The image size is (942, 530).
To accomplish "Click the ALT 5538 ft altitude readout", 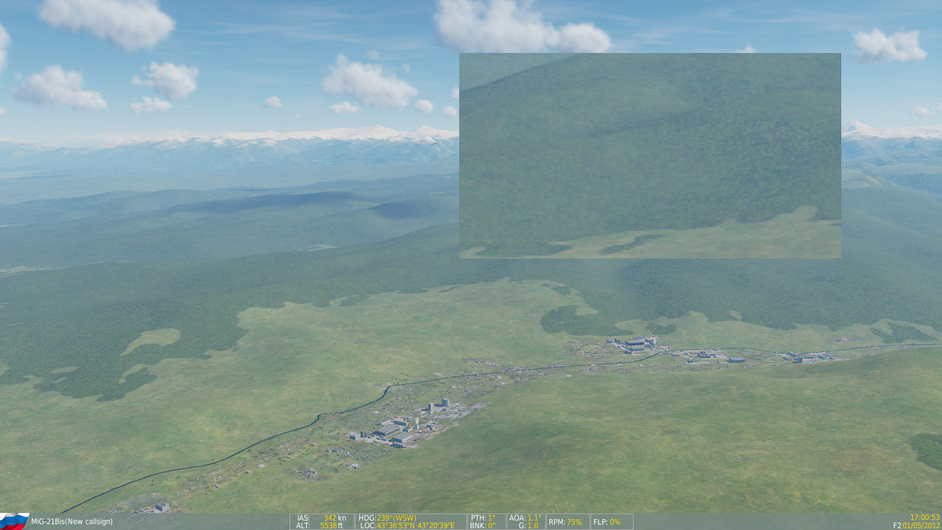I will click(319, 526).
